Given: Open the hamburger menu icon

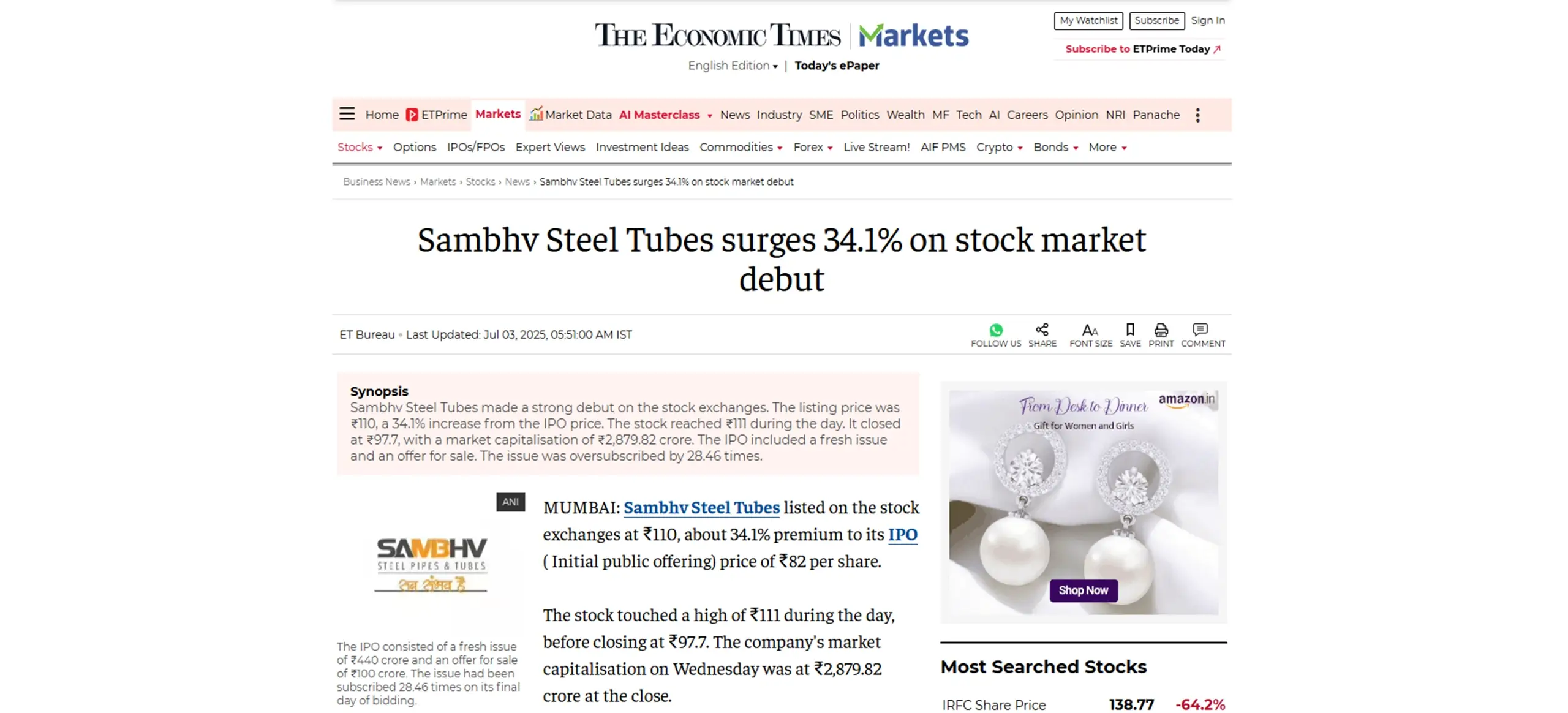Looking at the screenshot, I should [347, 114].
